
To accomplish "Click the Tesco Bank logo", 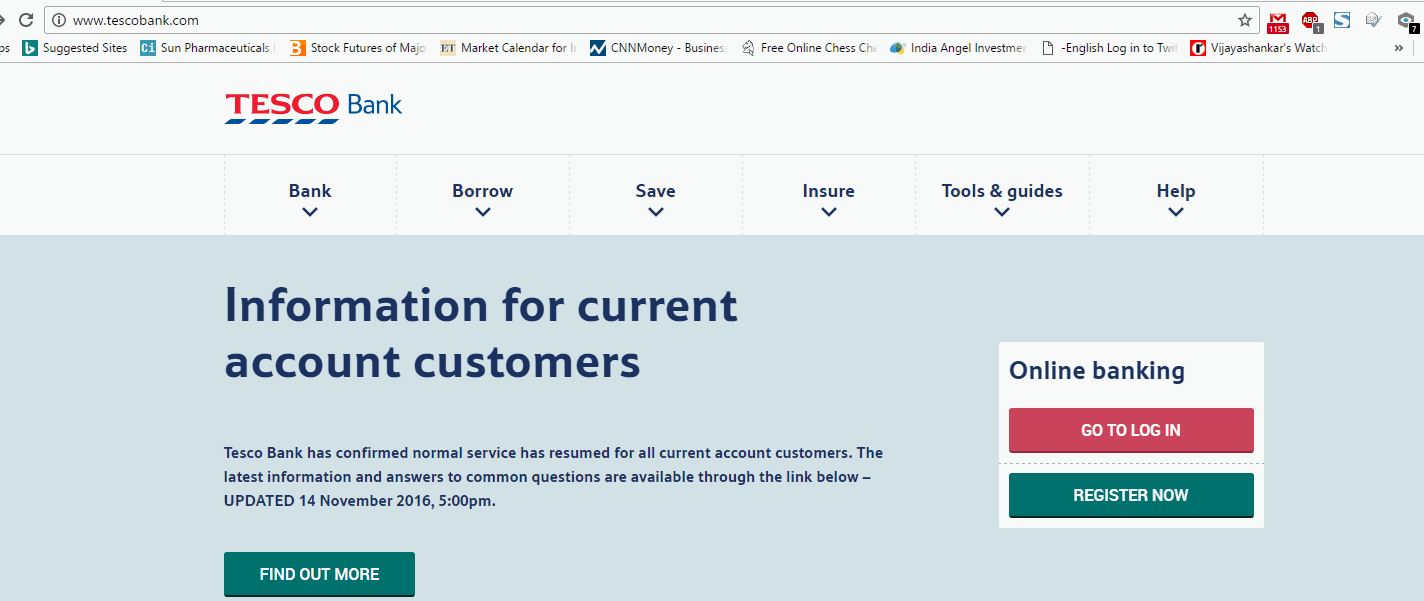I will 313,107.
